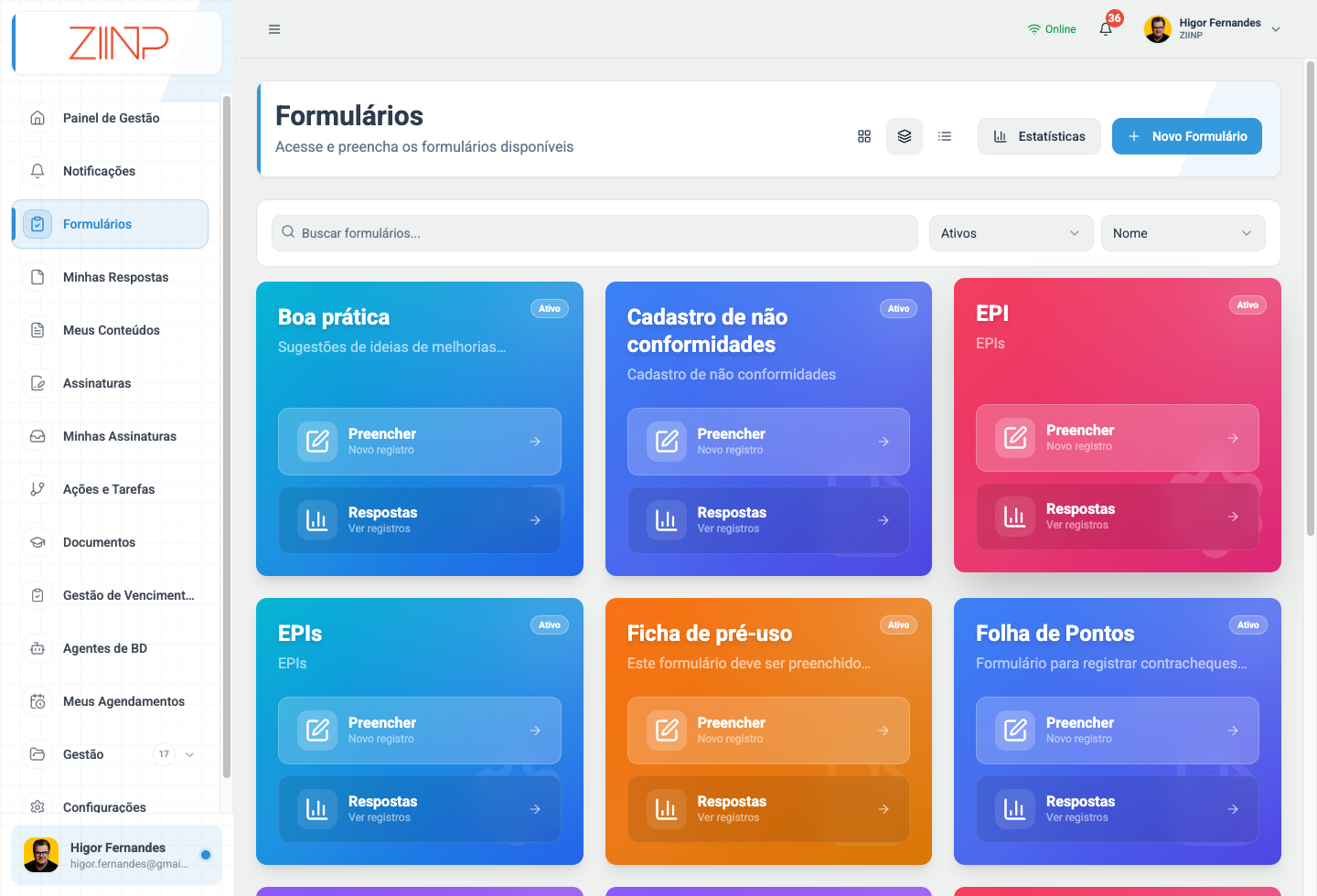Click the Online connection status indicator
This screenshot has height=896, width=1317.
tap(1052, 29)
